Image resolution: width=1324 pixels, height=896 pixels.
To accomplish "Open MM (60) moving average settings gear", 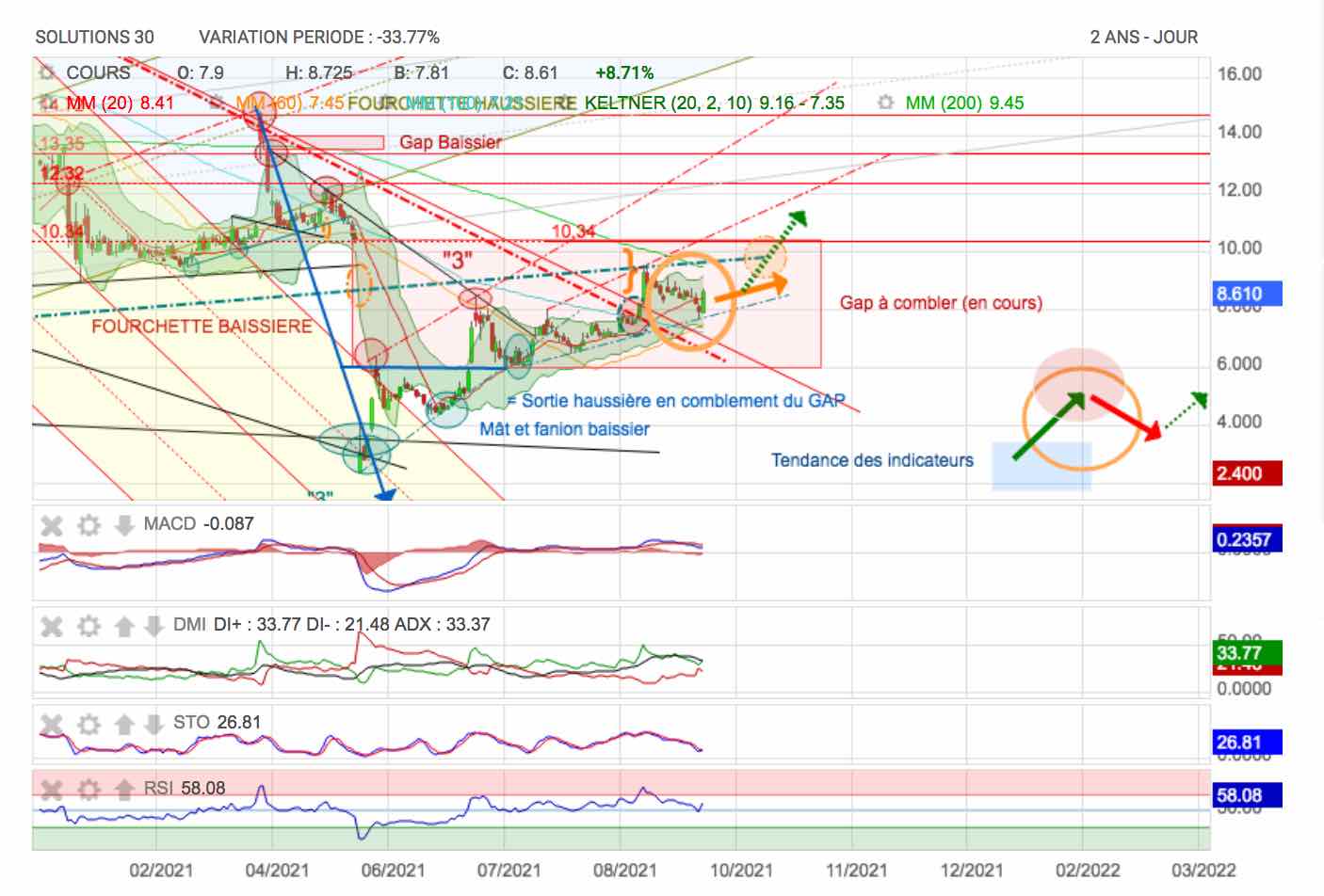I will coord(218,103).
